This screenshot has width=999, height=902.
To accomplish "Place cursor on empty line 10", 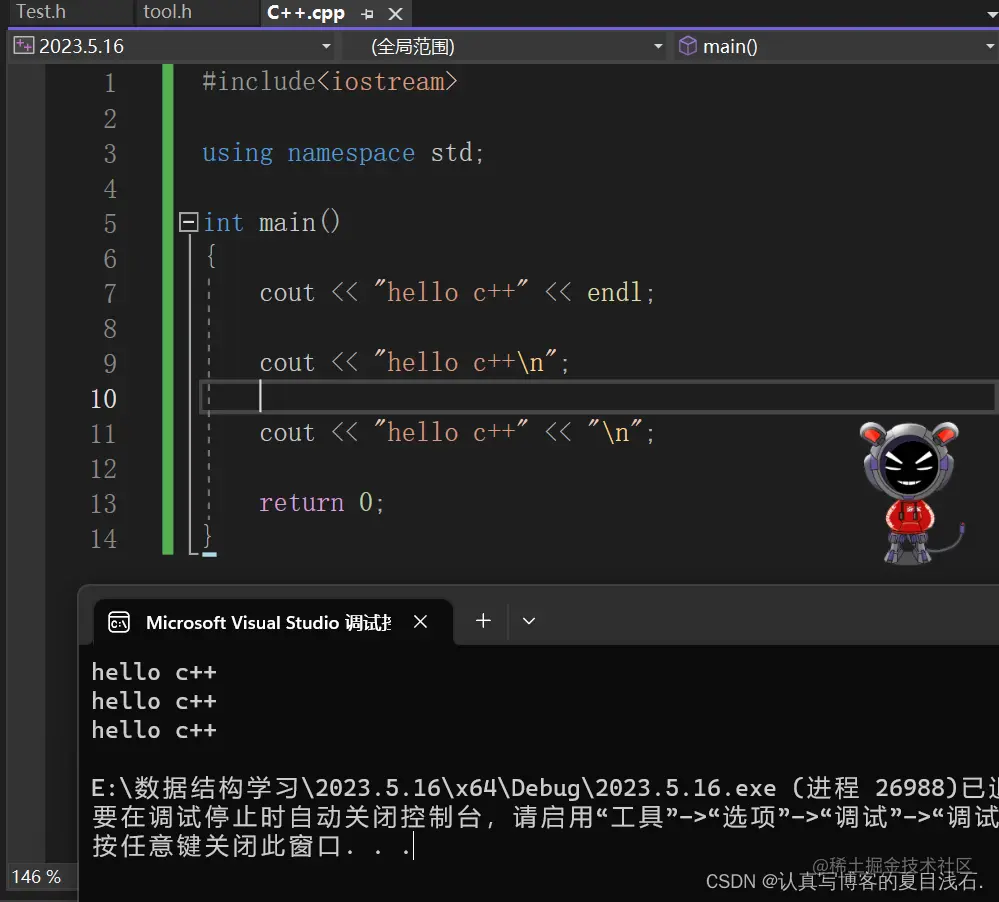I will [598, 397].
